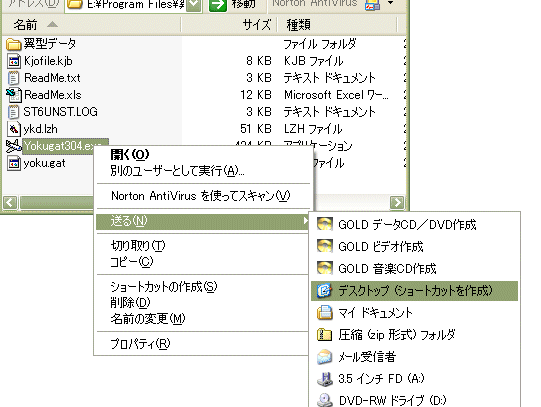Choose 削除(D) from the context menu
The image size is (541, 407).
(x=203, y=303)
